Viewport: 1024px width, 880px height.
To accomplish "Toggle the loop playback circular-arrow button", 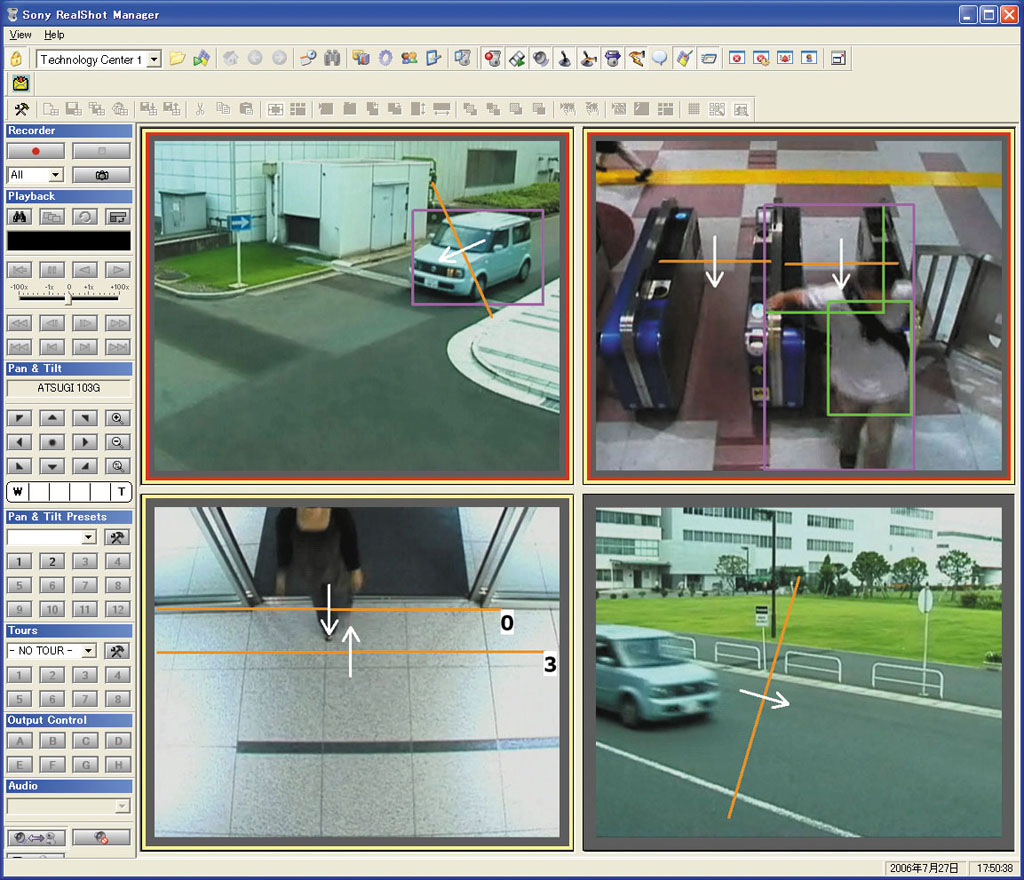I will [x=85, y=217].
